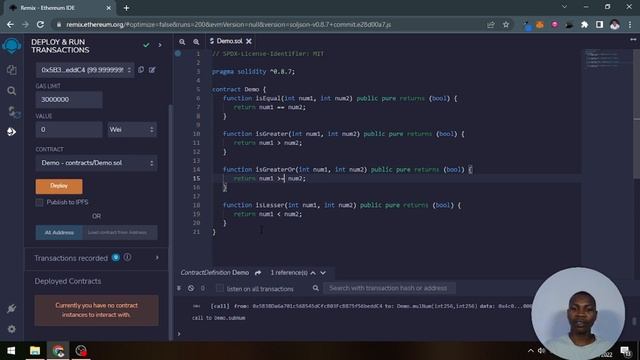Click '1 reference(s)' text

tap(289, 273)
